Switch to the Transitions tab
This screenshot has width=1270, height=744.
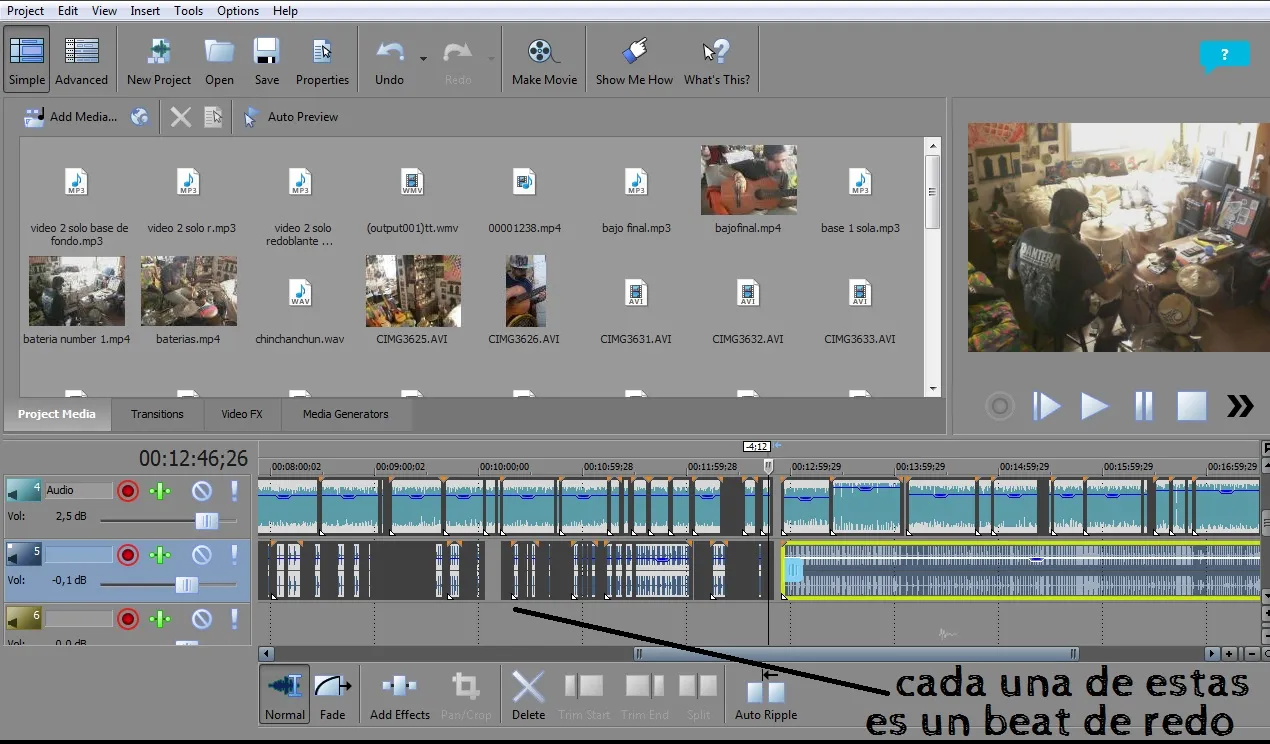[x=157, y=414]
